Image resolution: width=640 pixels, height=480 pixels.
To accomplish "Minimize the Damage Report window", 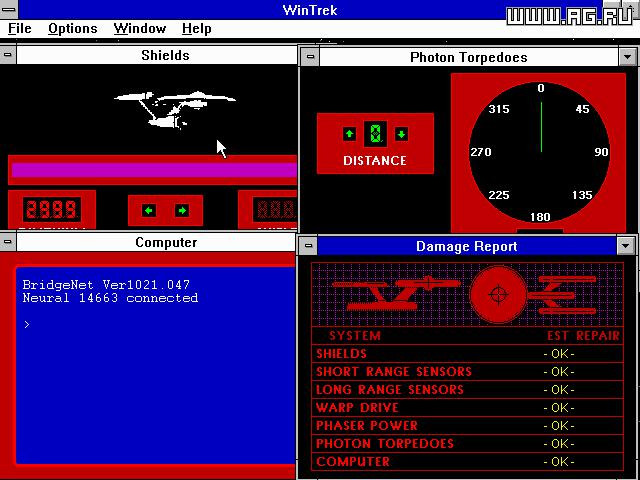I will click(x=626, y=246).
